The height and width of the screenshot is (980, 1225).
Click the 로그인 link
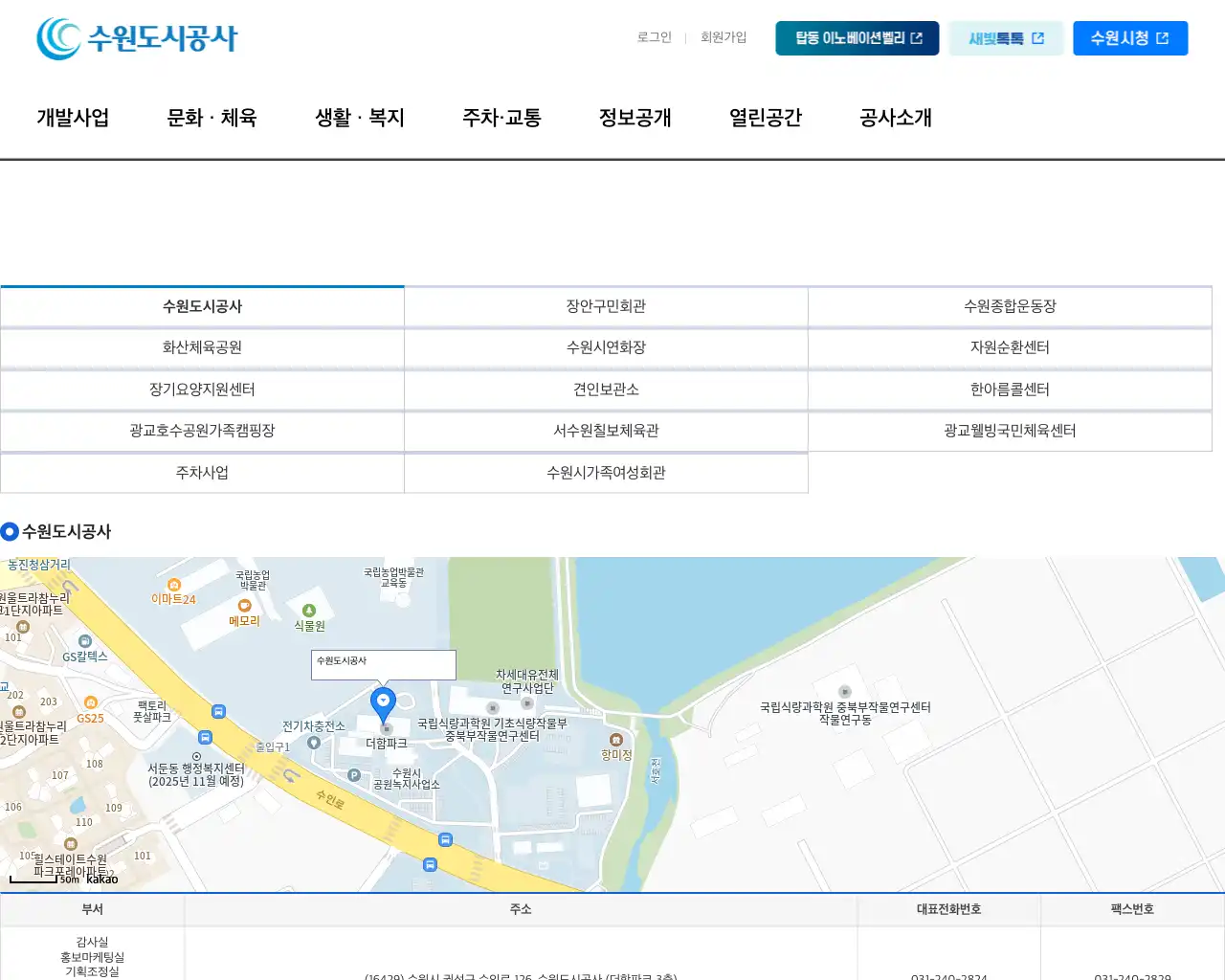coord(655,37)
